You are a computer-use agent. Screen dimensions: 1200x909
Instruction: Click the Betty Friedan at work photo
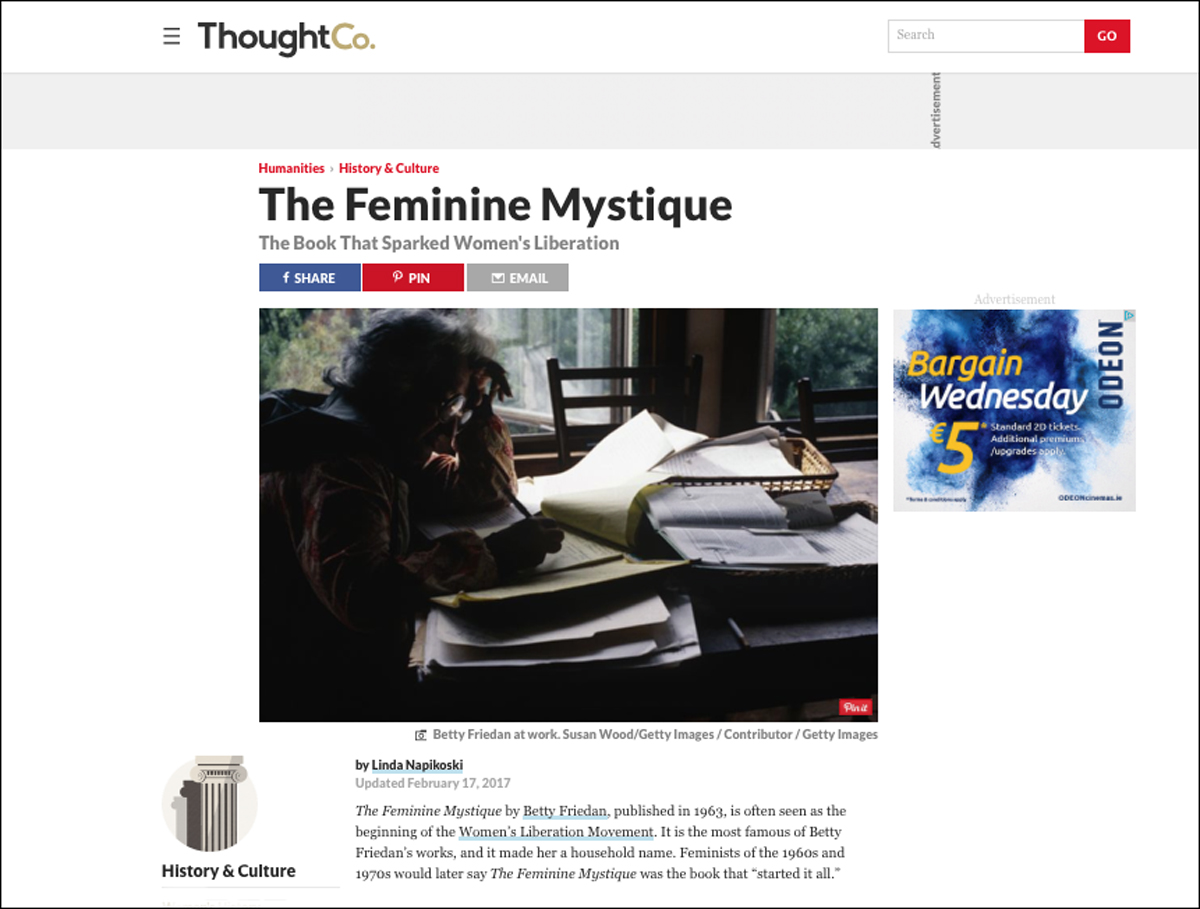(x=568, y=515)
